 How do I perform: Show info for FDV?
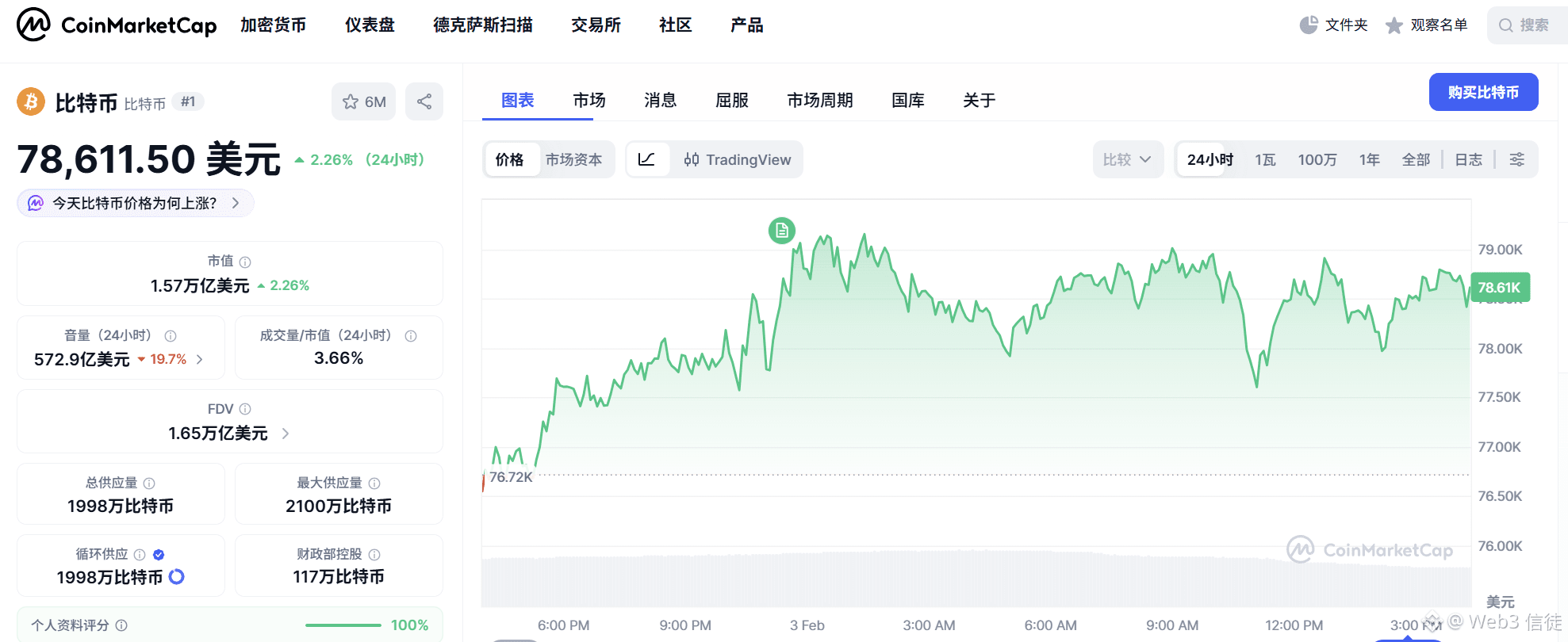coord(245,409)
